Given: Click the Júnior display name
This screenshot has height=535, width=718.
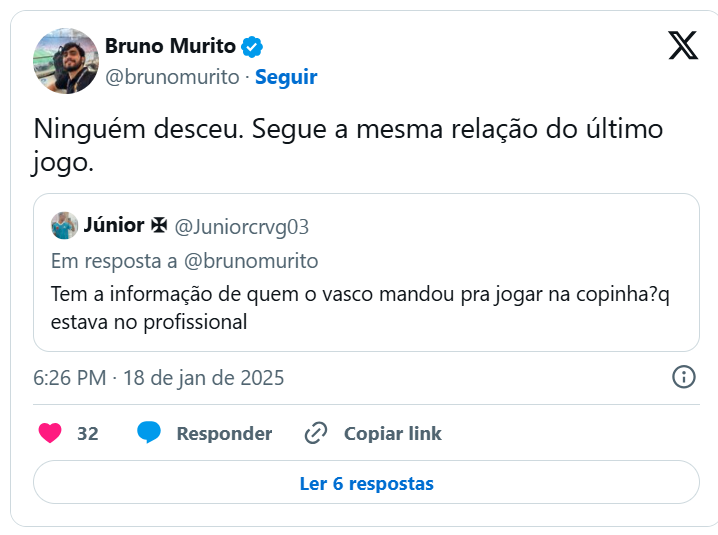Looking at the screenshot, I should pyautogui.click(x=114, y=227).
